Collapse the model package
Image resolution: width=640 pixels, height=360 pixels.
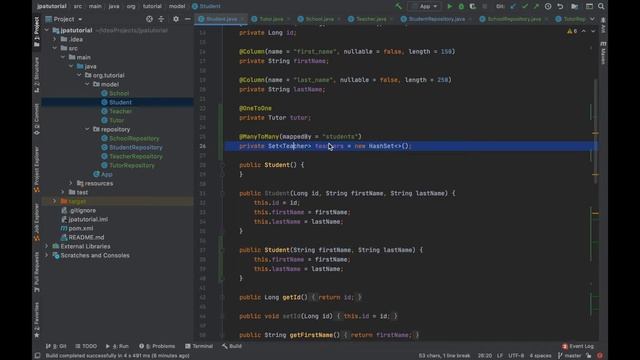[87, 84]
